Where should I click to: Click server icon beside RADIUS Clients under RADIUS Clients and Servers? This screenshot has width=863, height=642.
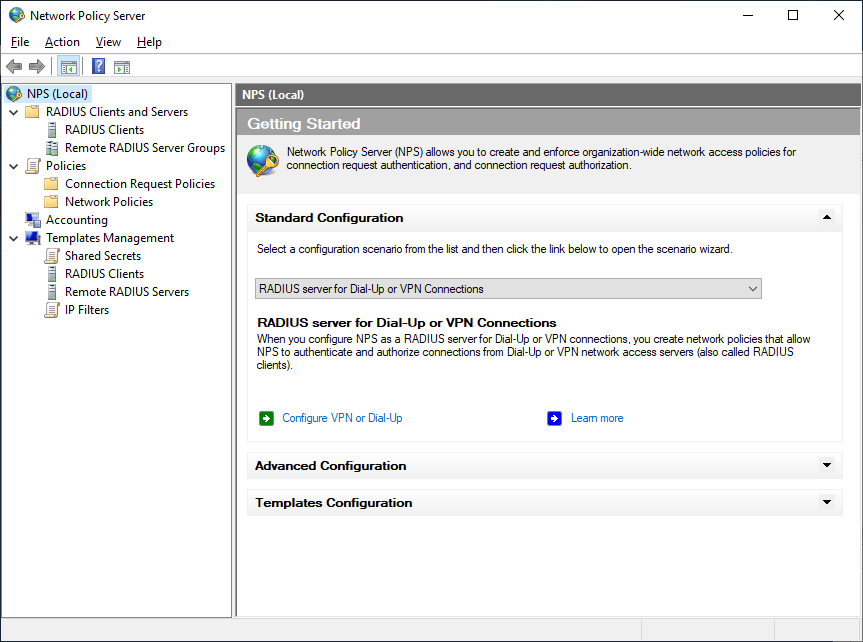coord(52,130)
